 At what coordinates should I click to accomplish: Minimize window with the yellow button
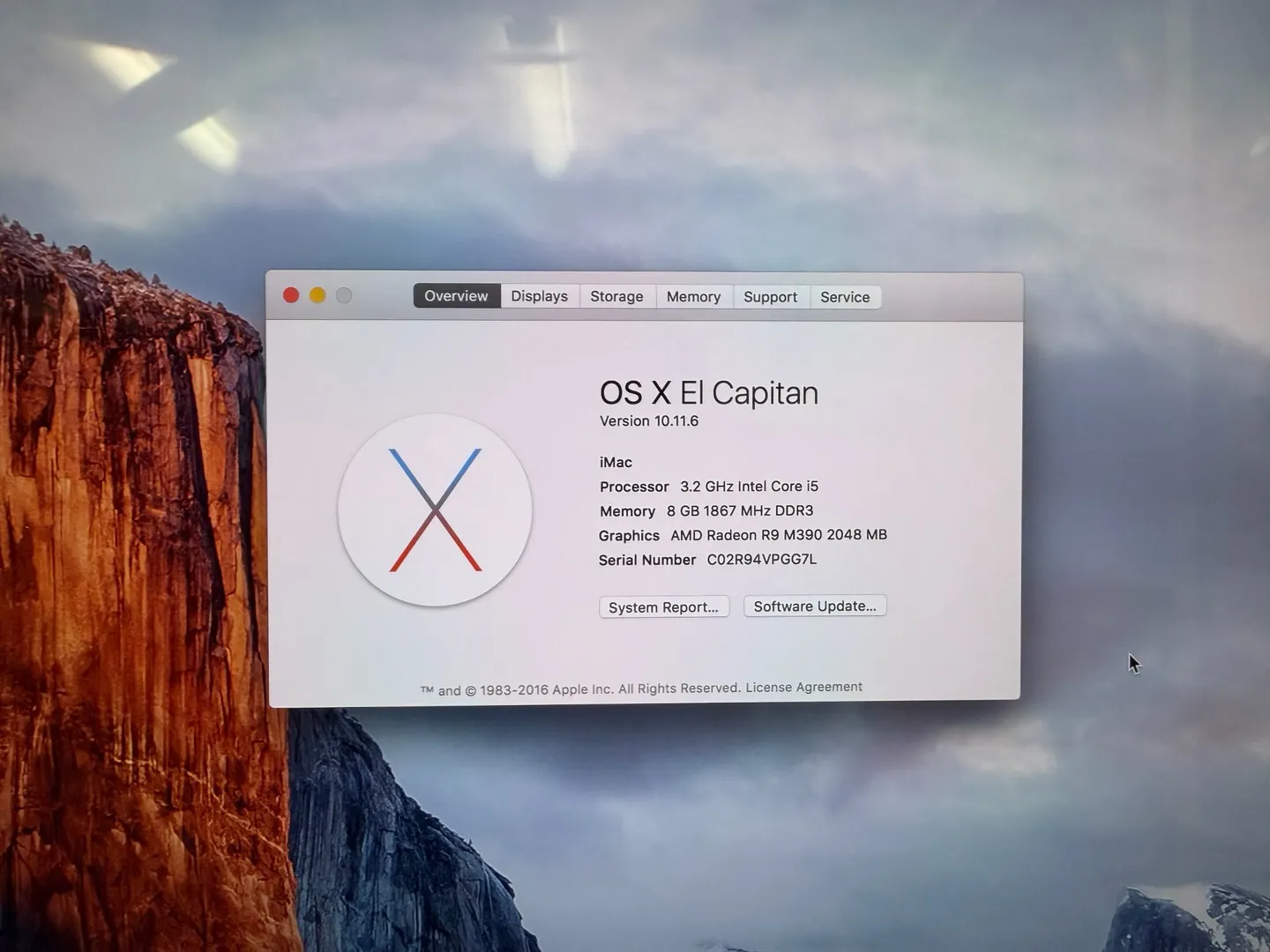click(317, 295)
